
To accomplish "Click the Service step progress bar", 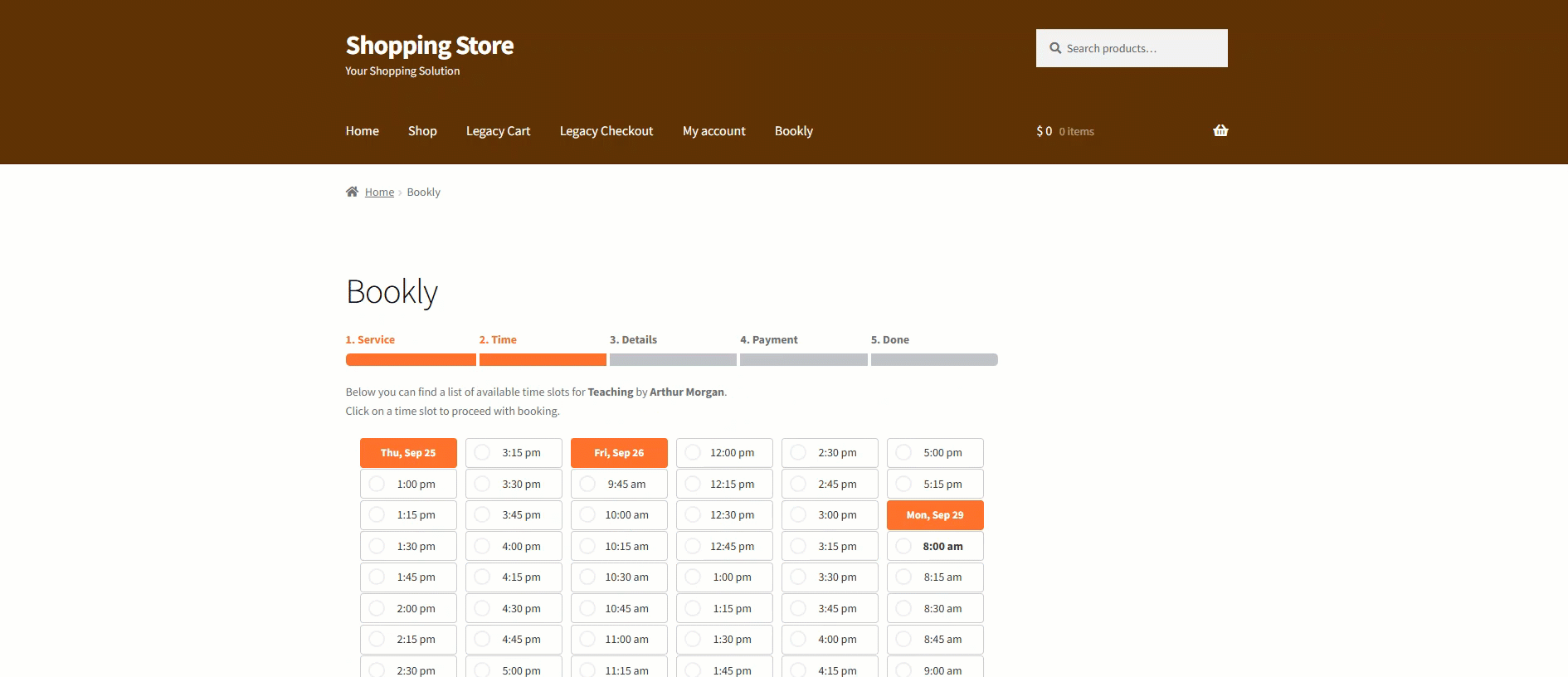I will coord(411,360).
